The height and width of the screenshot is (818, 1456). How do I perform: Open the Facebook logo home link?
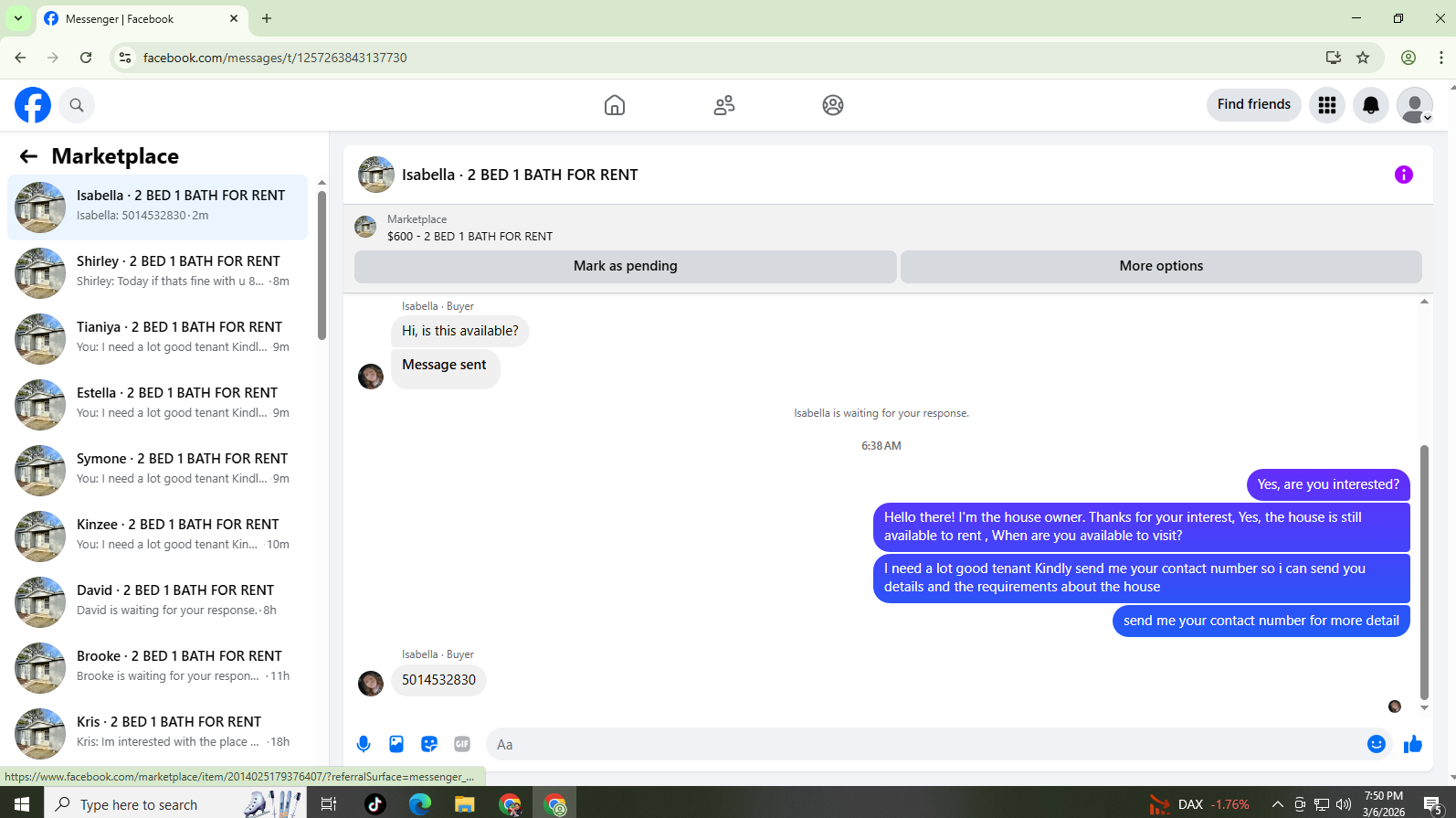(33, 105)
